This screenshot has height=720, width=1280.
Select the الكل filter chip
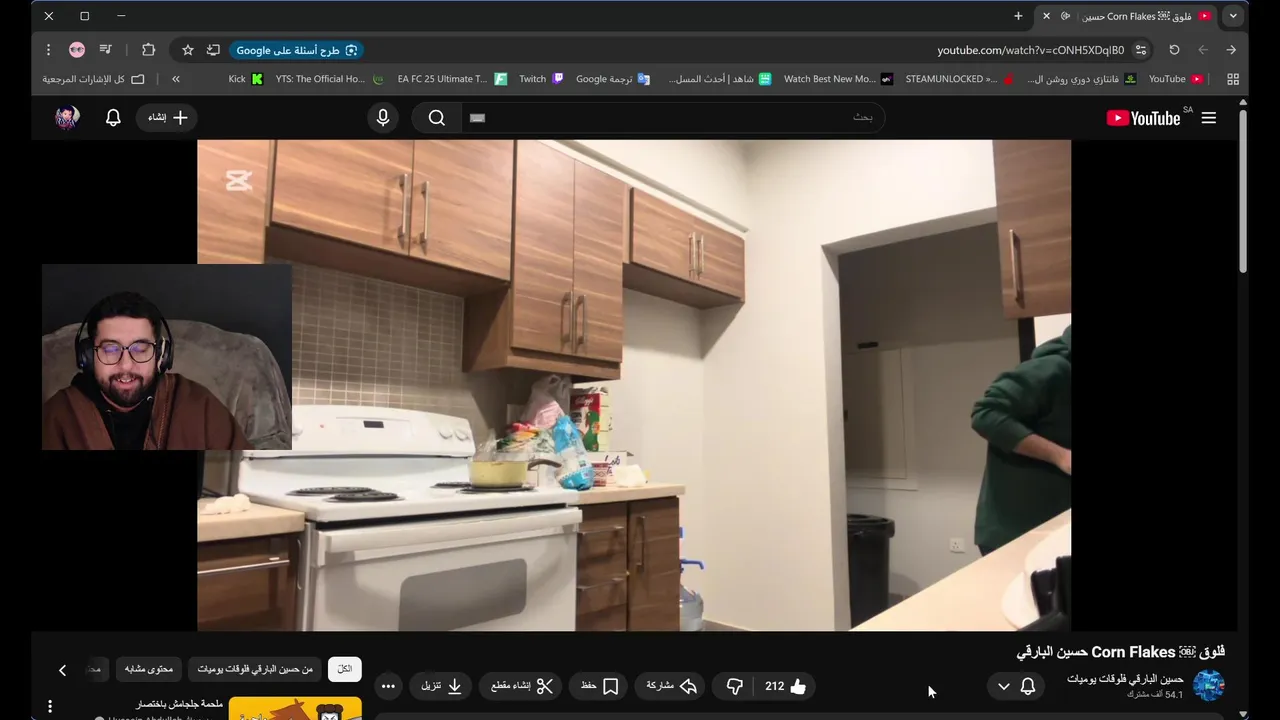click(345, 669)
